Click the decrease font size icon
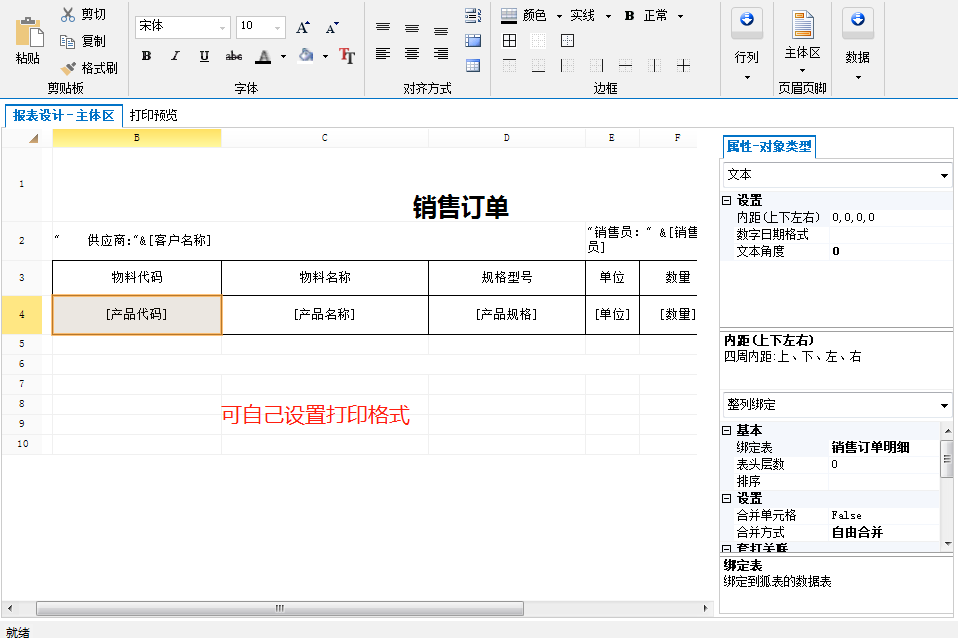Screen dimensions: 958x638 332,28
